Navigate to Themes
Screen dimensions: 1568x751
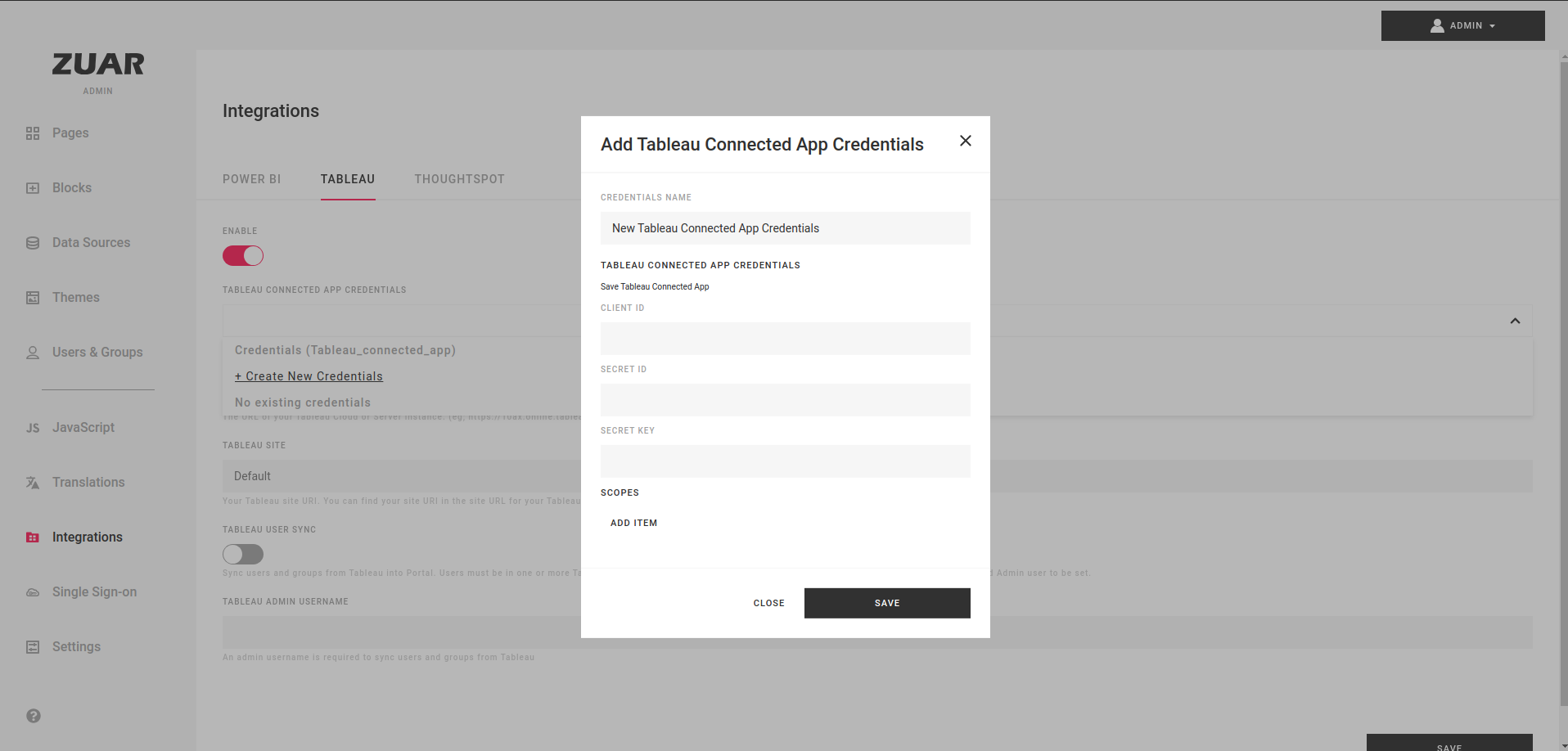pyautogui.click(x=76, y=298)
